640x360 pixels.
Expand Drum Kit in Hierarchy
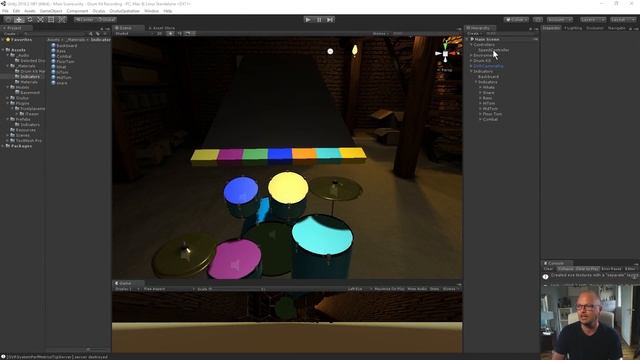pos(471,60)
